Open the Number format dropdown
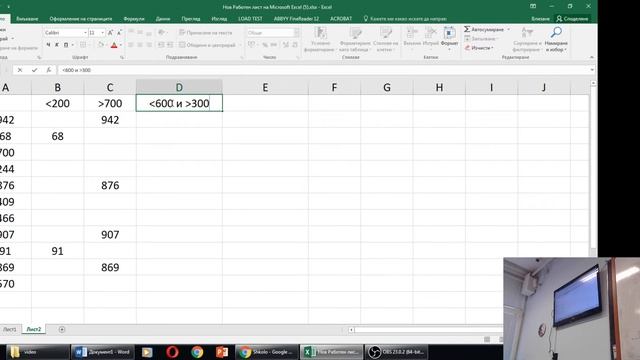Screen dimensions: 640x360 pos(297,33)
